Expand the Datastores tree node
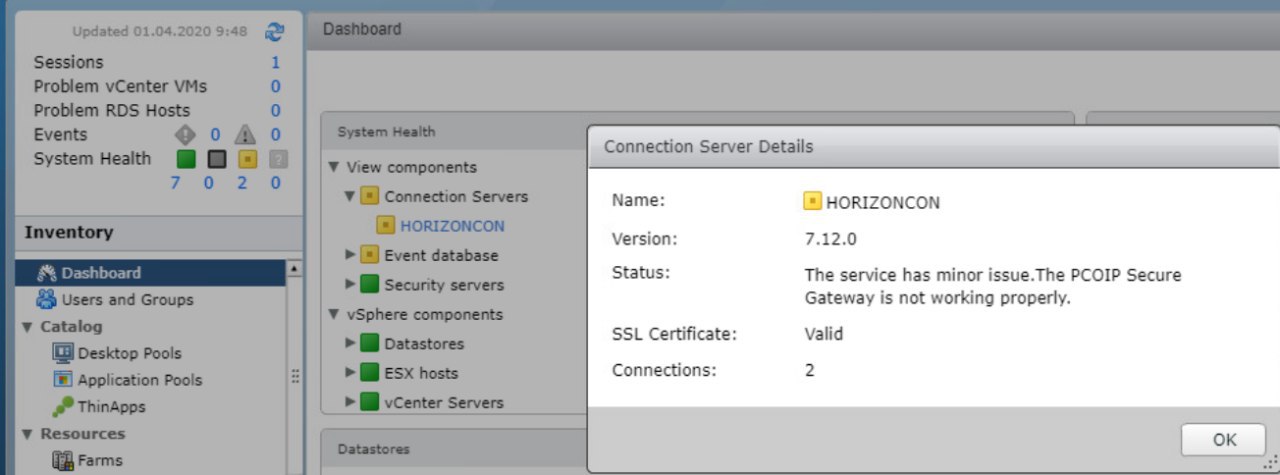 (x=350, y=343)
